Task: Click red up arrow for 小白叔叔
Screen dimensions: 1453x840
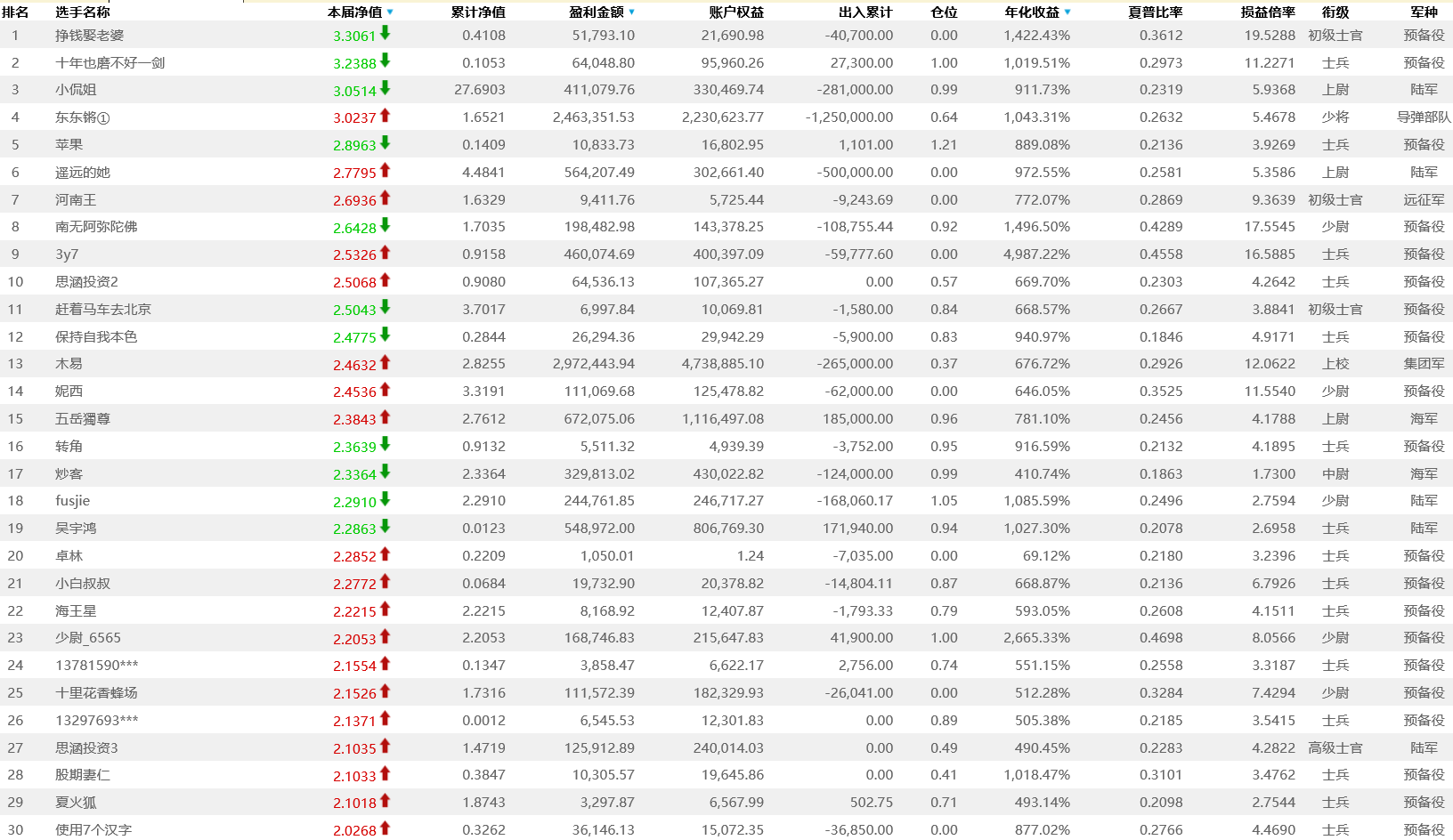Action: 386,581
